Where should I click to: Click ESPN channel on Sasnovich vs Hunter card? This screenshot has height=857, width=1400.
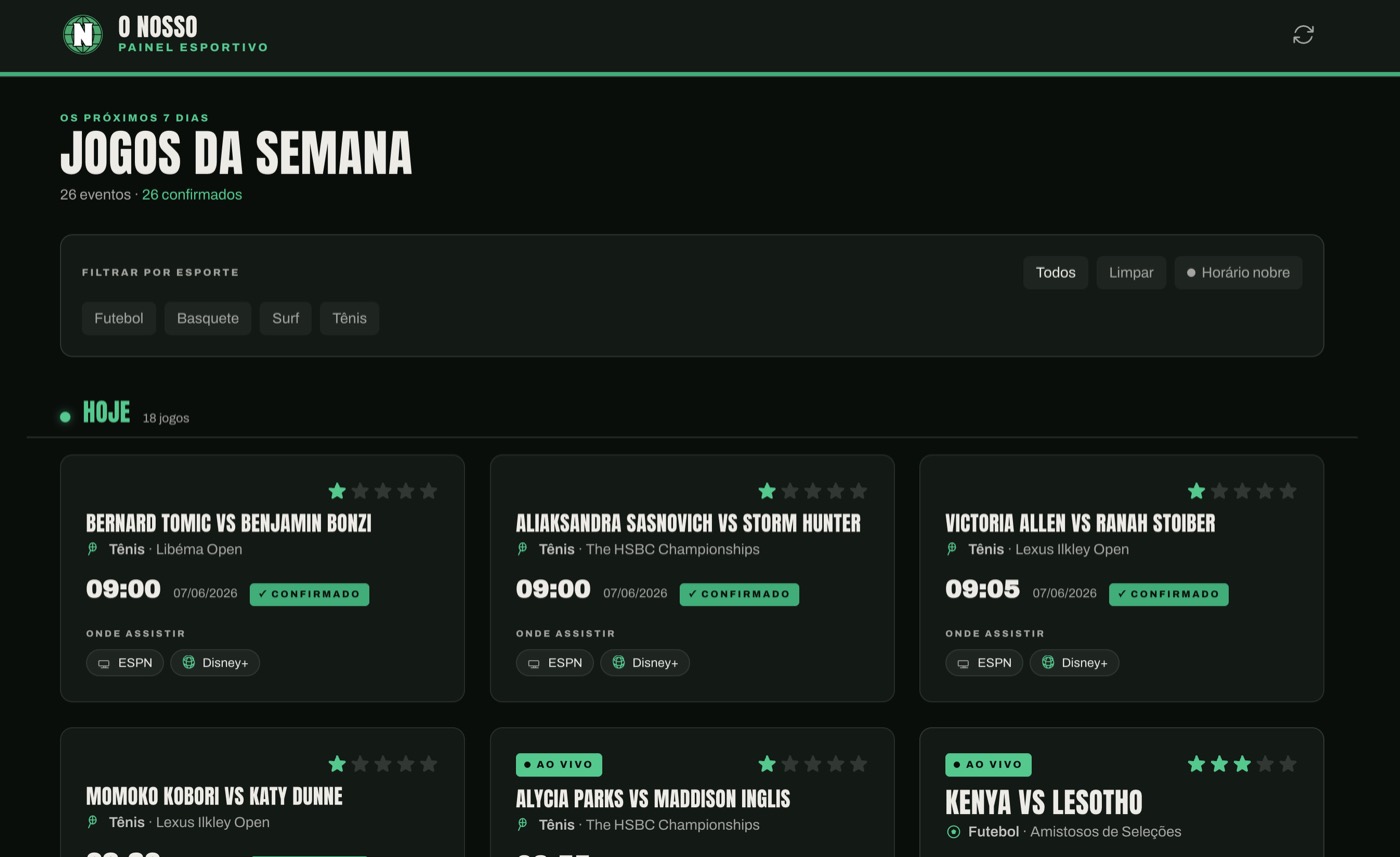(x=555, y=663)
